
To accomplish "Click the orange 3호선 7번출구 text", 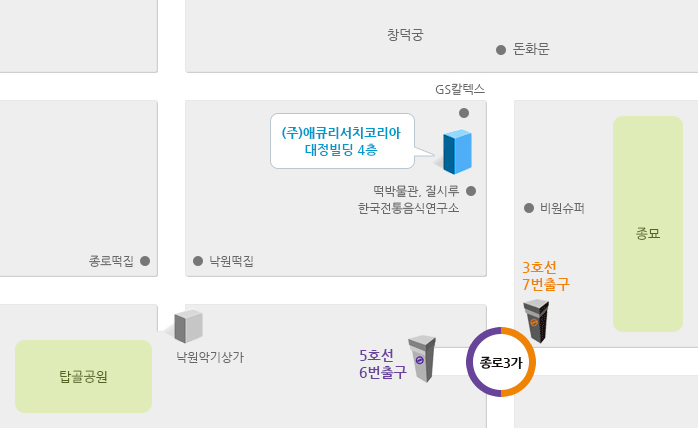I will (x=546, y=276).
